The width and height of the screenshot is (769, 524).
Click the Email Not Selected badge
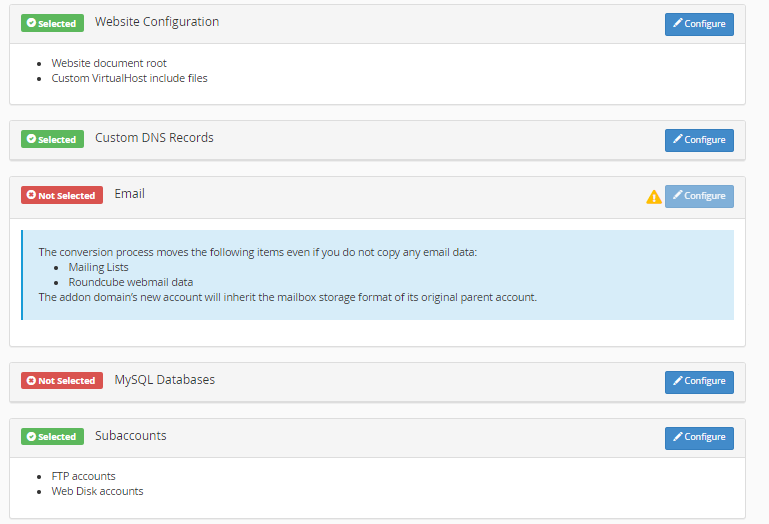pyautogui.click(x=62, y=196)
